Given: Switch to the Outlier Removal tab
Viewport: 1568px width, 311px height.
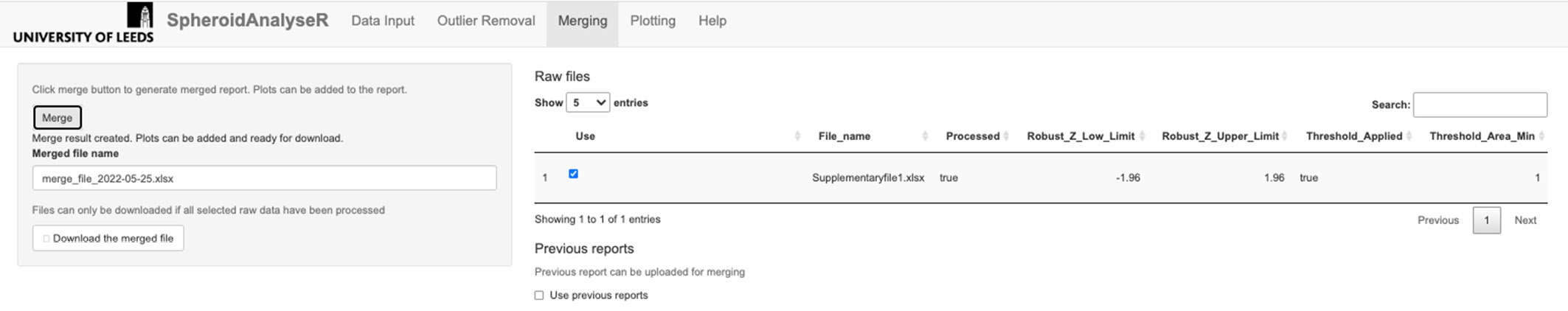Looking at the screenshot, I should pyautogui.click(x=485, y=21).
